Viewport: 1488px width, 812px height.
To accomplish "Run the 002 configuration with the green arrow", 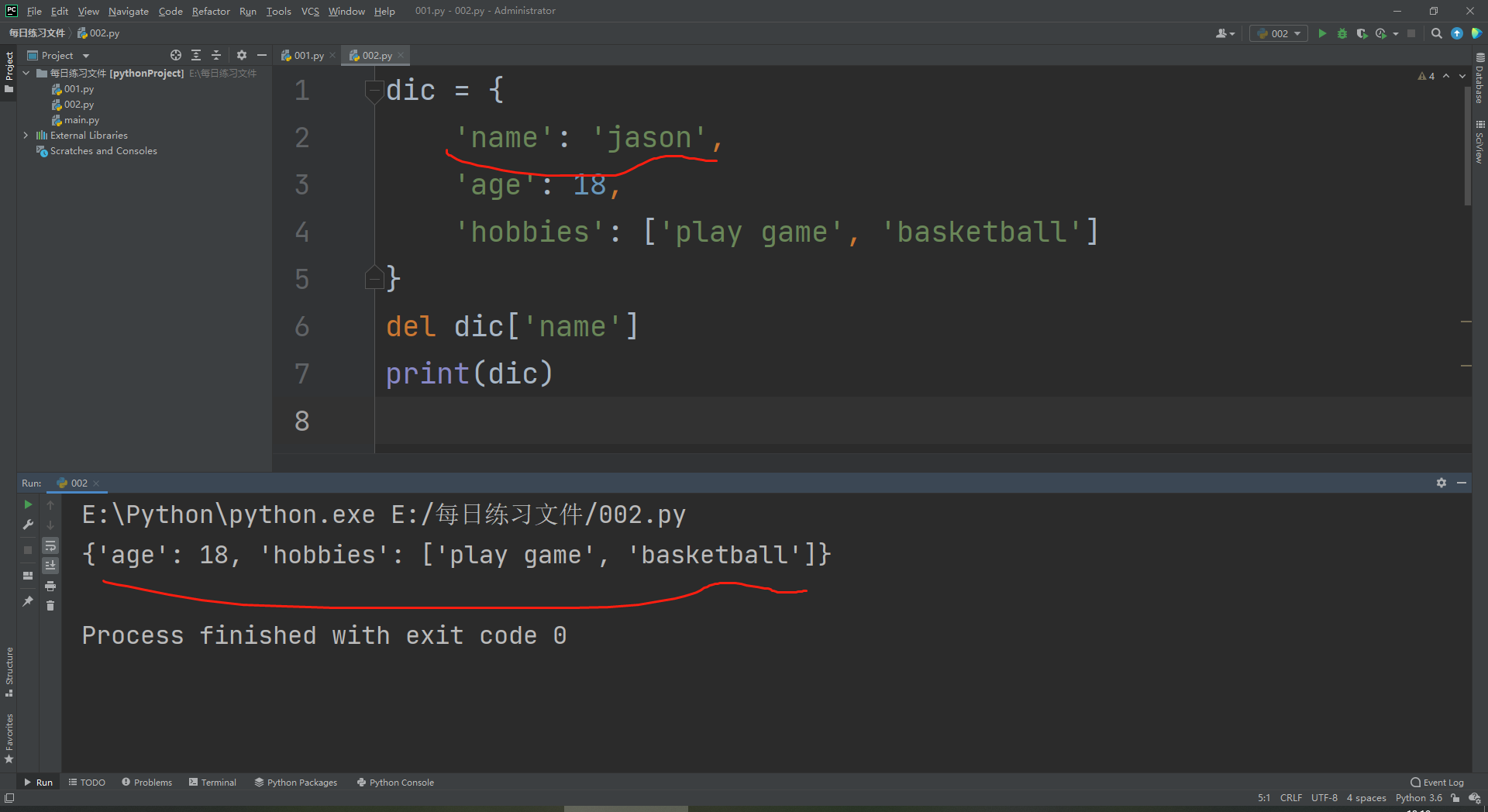I will coord(1322,33).
